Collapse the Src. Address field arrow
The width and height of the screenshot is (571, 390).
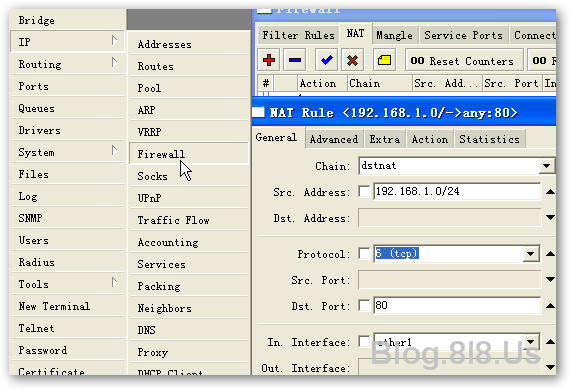click(x=550, y=192)
